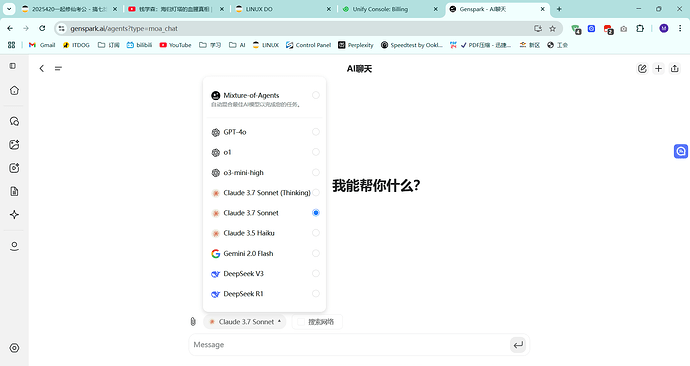
Task: Click the sparkle icon in left sidebar
Action: point(14,215)
